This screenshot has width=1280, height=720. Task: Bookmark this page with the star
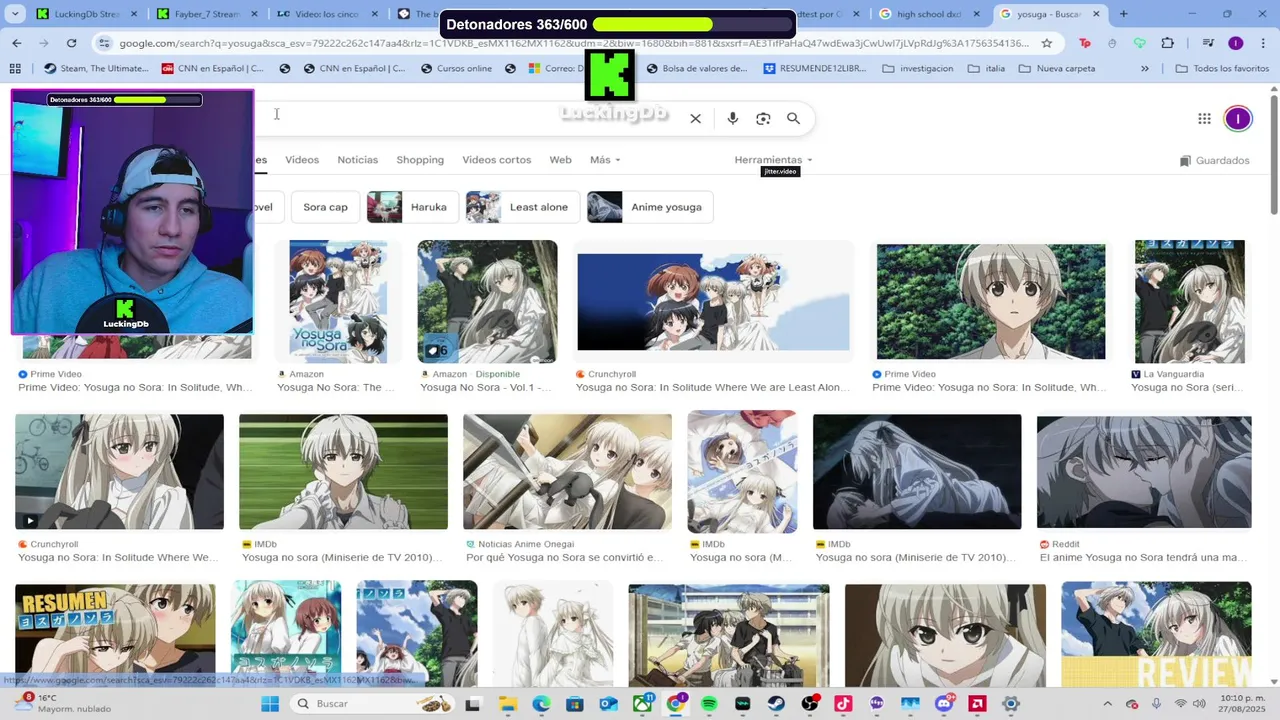pos(1046,43)
